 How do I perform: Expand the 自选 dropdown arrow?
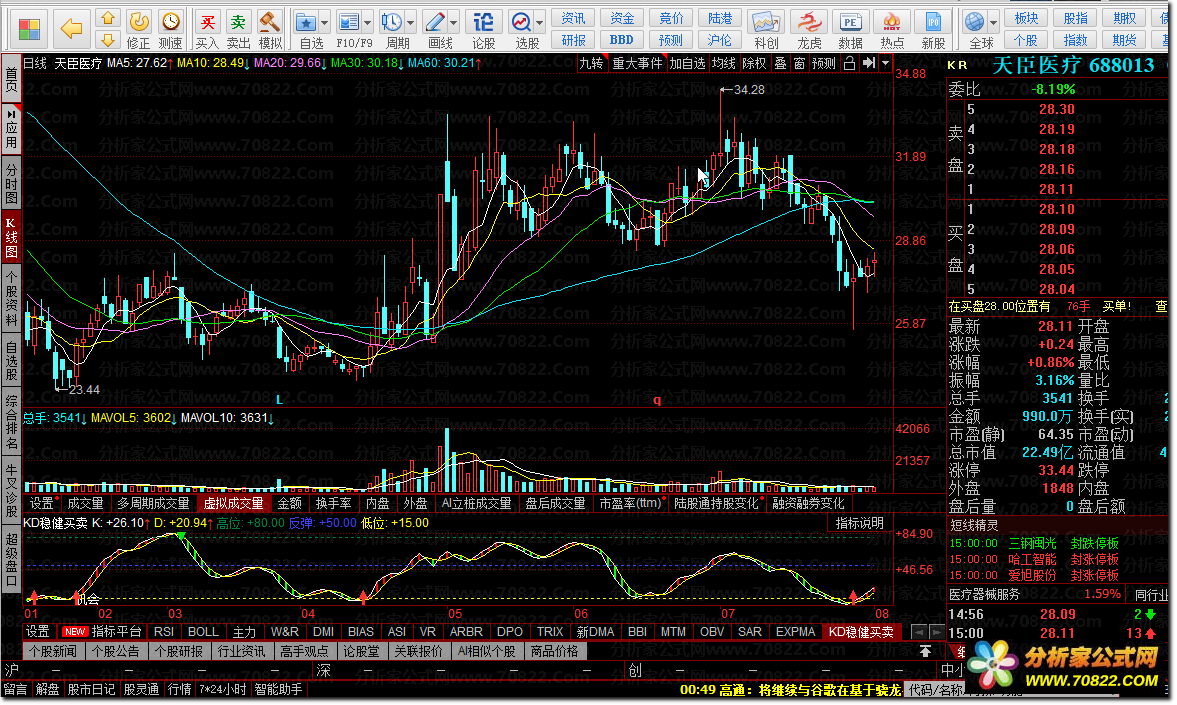(x=324, y=23)
